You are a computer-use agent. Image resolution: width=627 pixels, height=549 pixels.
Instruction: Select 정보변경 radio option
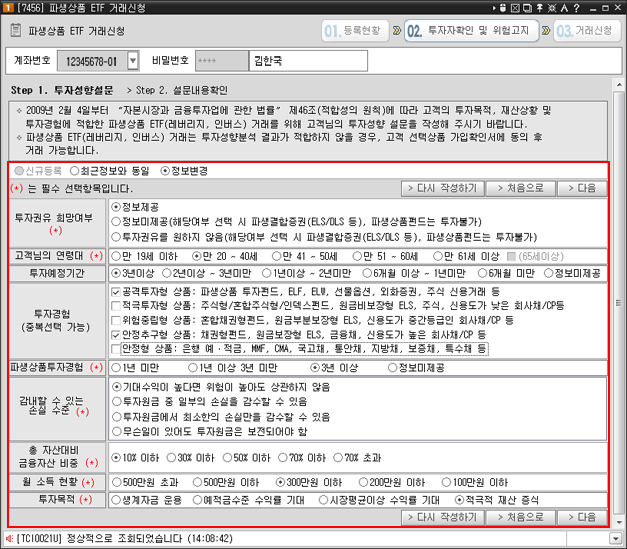tap(184, 171)
